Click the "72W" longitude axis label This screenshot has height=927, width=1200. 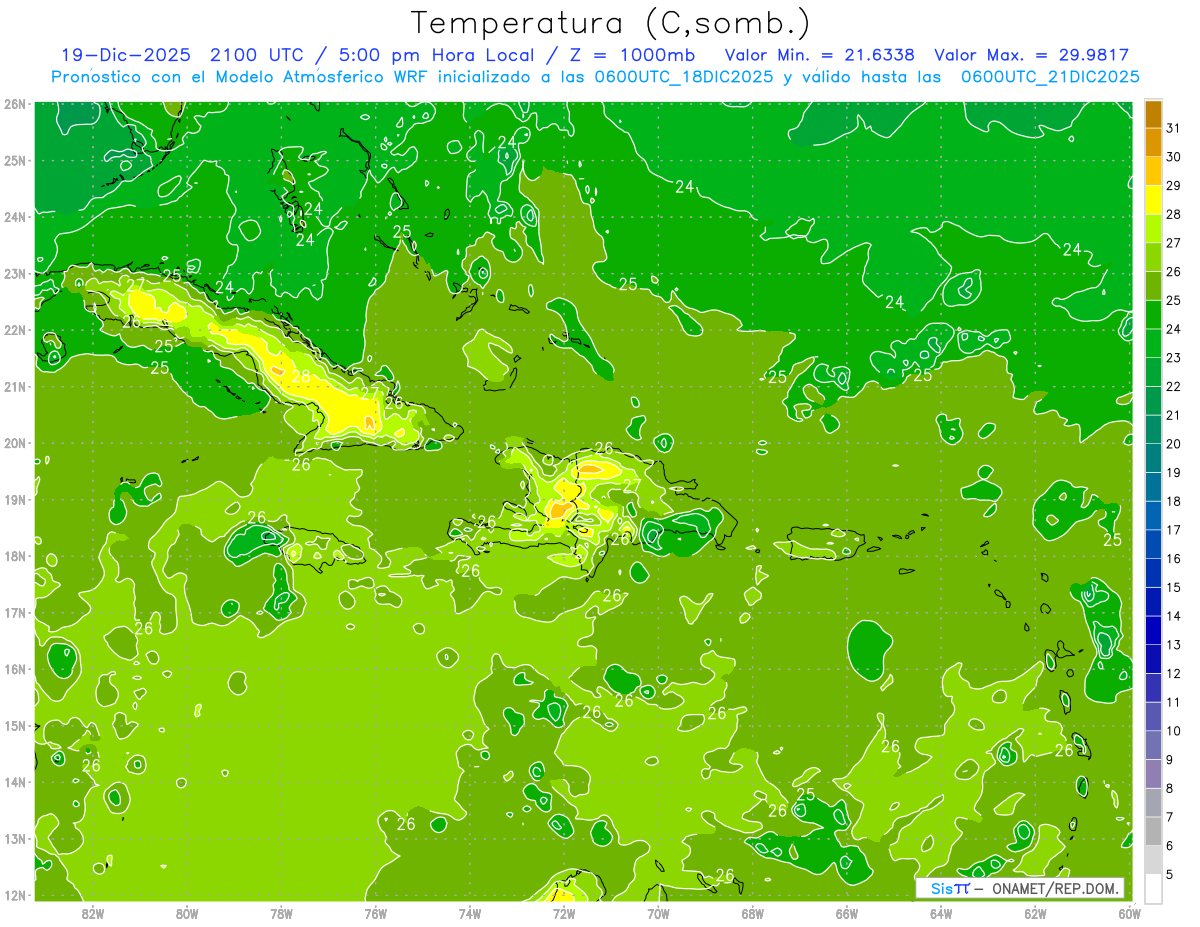tap(564, 912)
